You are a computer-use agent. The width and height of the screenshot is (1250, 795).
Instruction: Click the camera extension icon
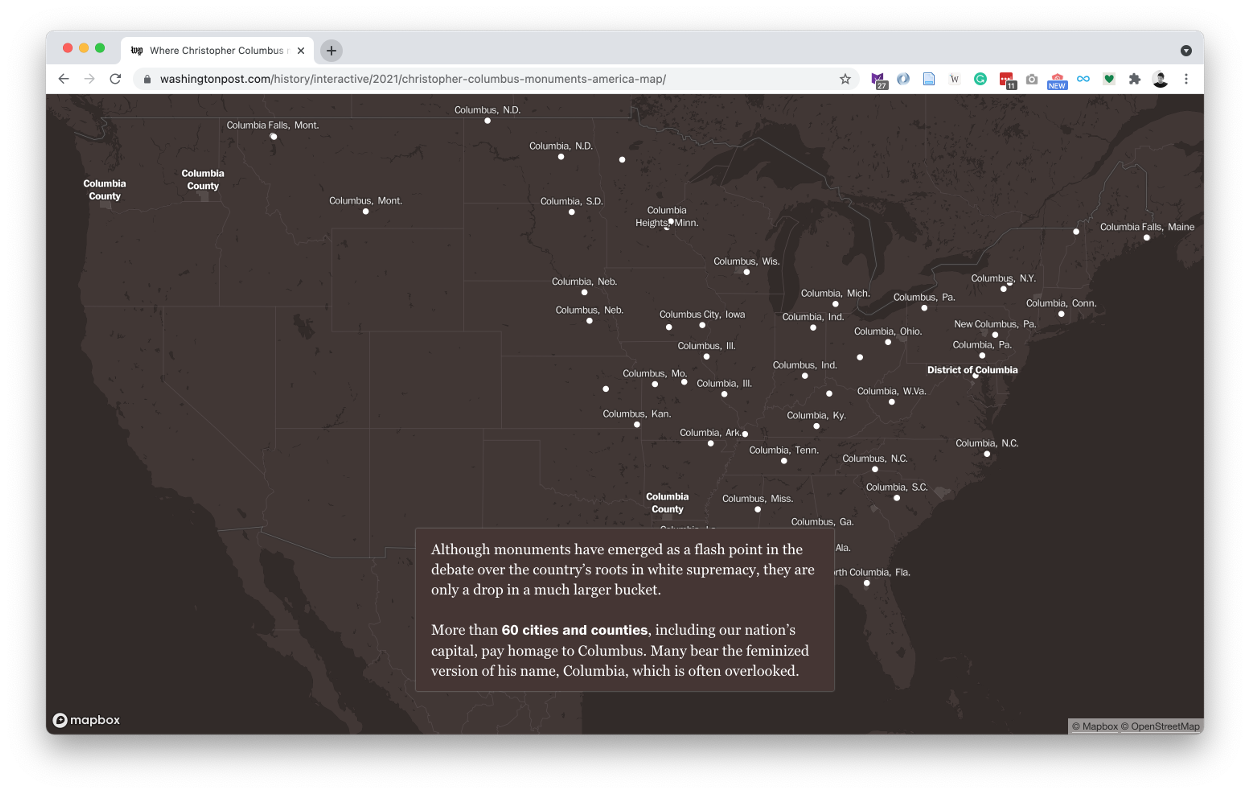click(x=1031, y=78)
